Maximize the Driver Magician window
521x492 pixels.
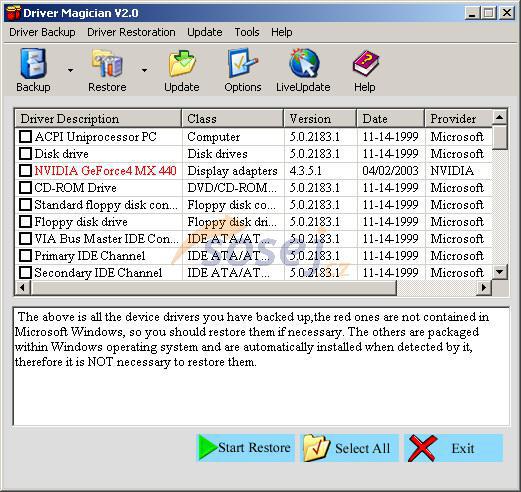point(488,13)
